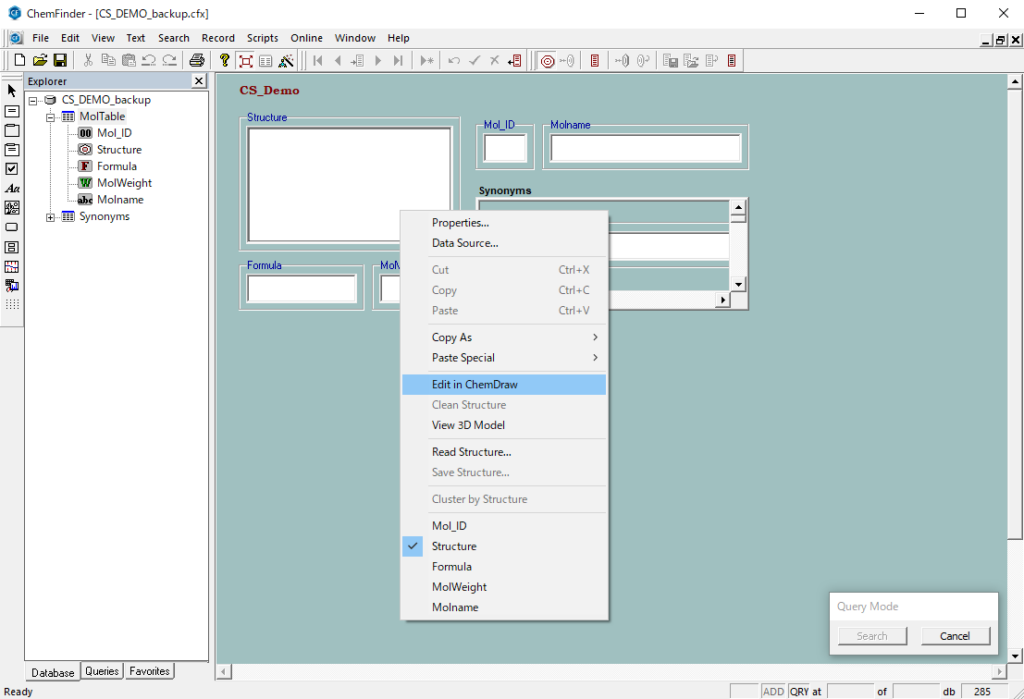Toggle the Mol_ID field in context menu

coord(449,526)
